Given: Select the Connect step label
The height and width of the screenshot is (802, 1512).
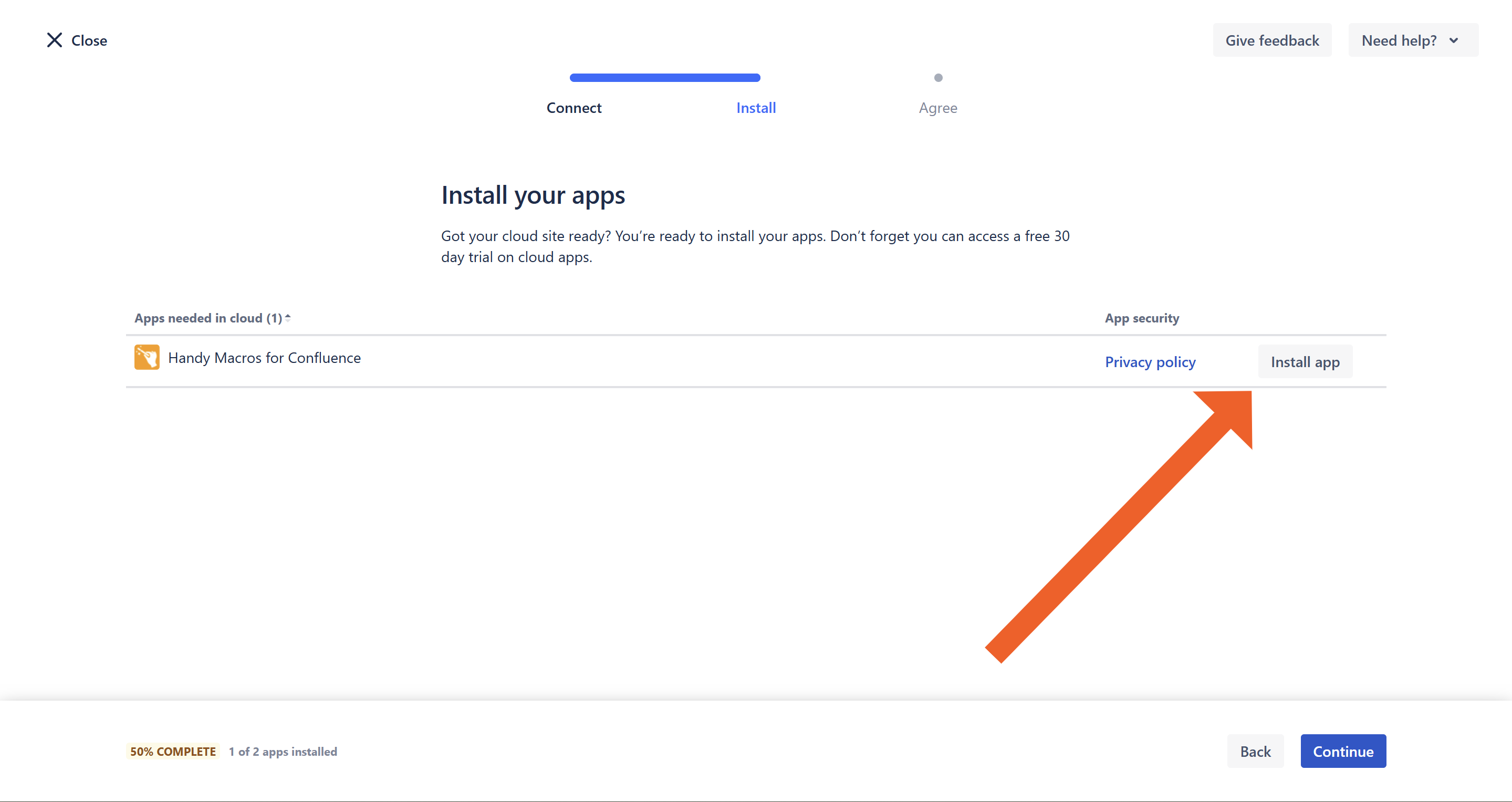Looking at the screenshot, I should pos(573,108).
